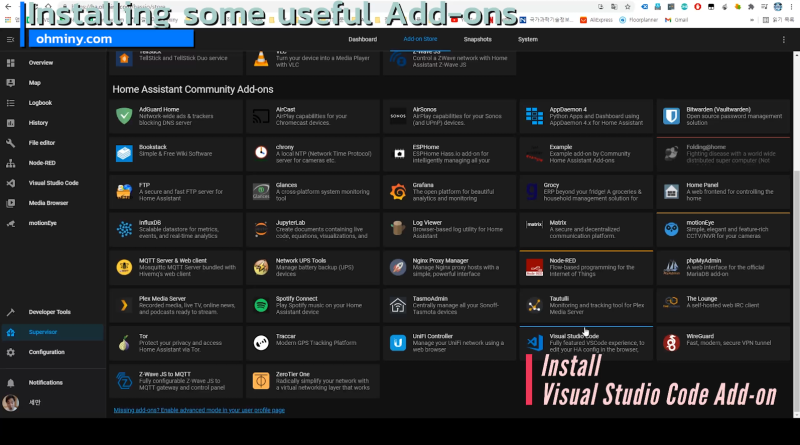Viewport: 800px width, 445px height.
Task: Click the Traccar add-on icon
Action: [x=261, y=343]
